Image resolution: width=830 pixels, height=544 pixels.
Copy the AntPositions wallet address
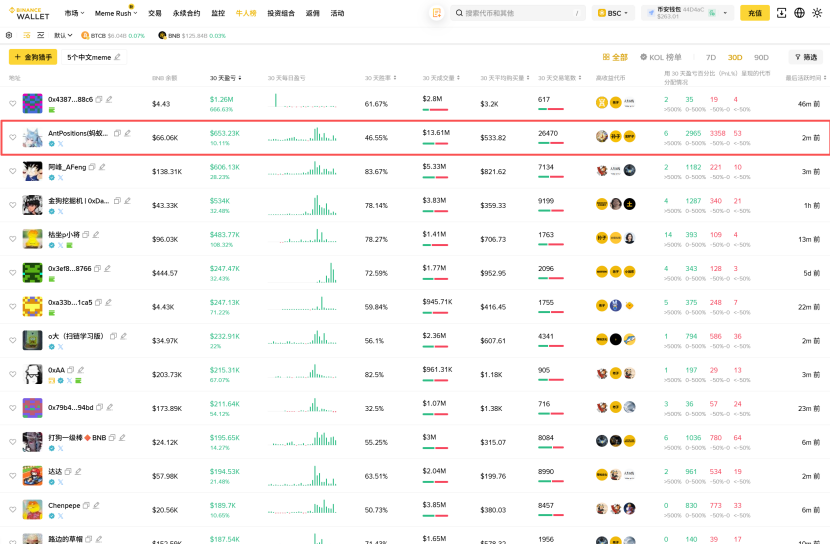tap(117, 133)
